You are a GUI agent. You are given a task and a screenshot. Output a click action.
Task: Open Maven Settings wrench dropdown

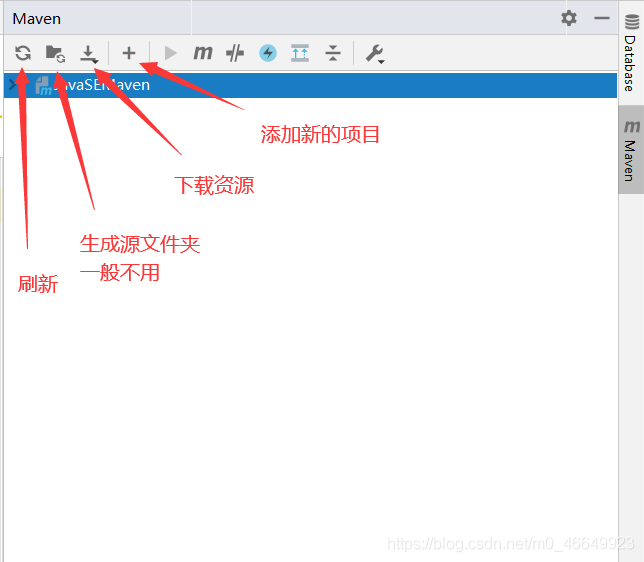[375, 54]
